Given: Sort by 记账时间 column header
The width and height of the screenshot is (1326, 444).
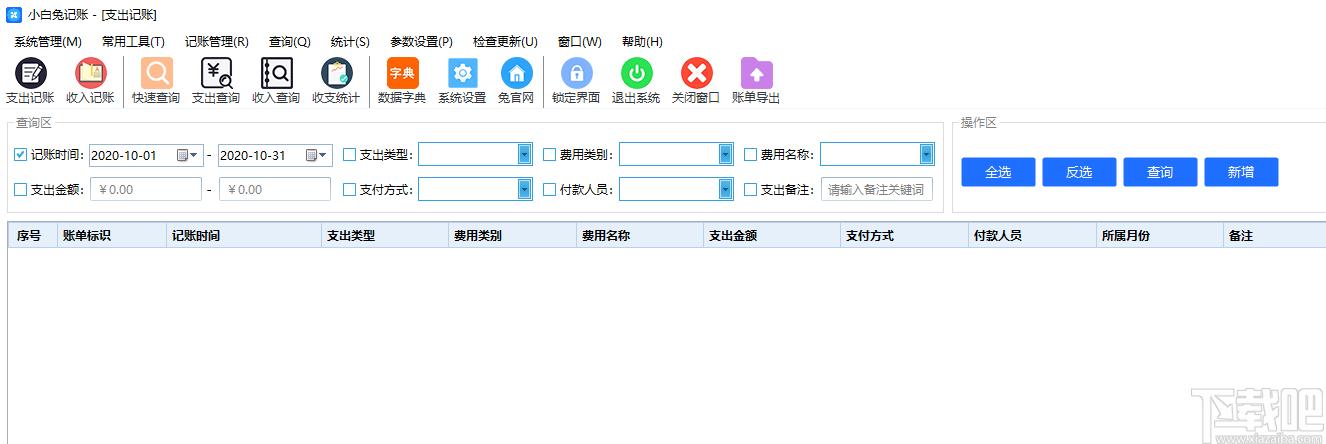Looking at the screenshot, I should click(244, 236).
